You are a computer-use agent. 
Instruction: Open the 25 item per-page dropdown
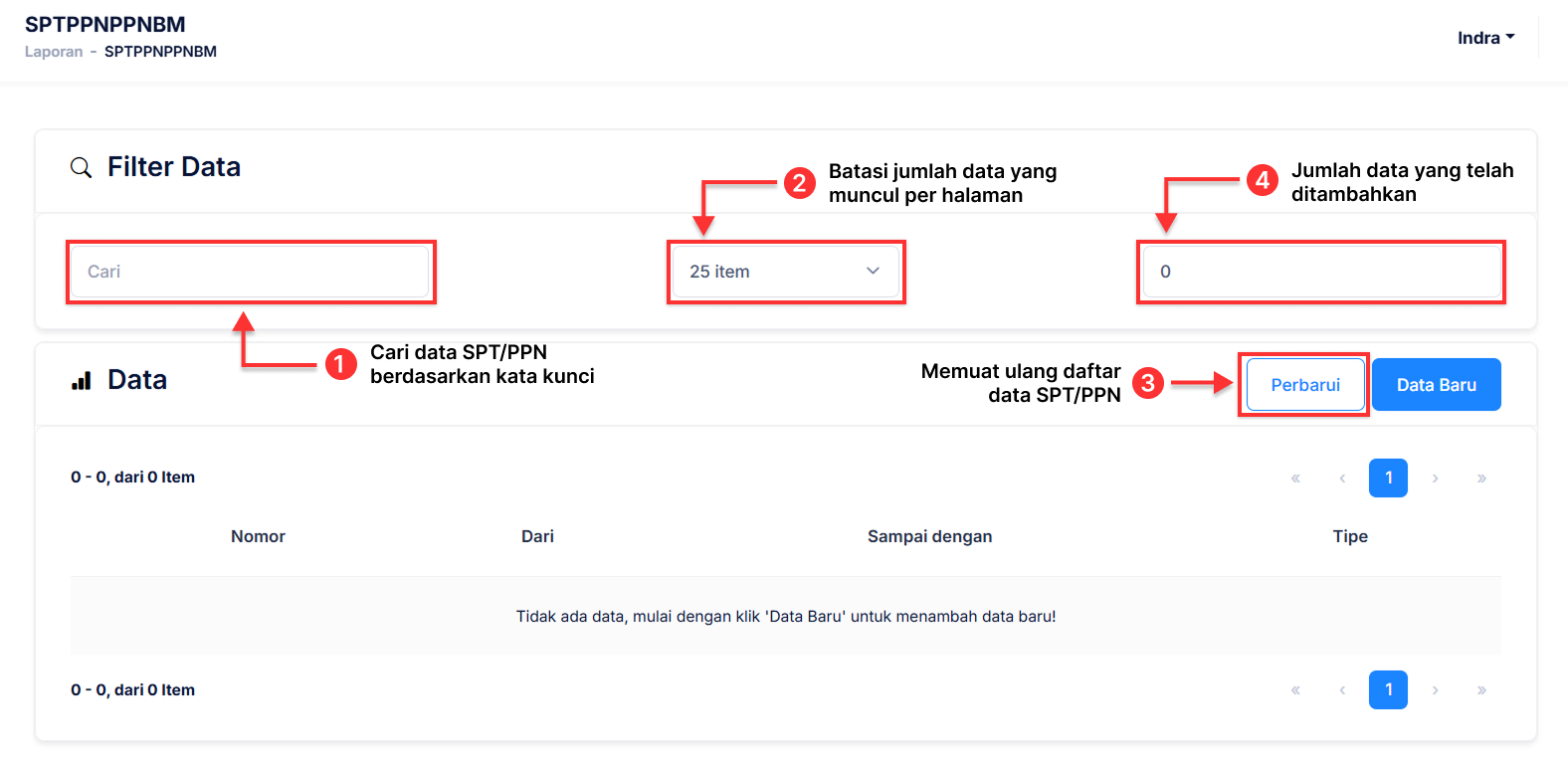pyautogui.click(x=785, y=272)
